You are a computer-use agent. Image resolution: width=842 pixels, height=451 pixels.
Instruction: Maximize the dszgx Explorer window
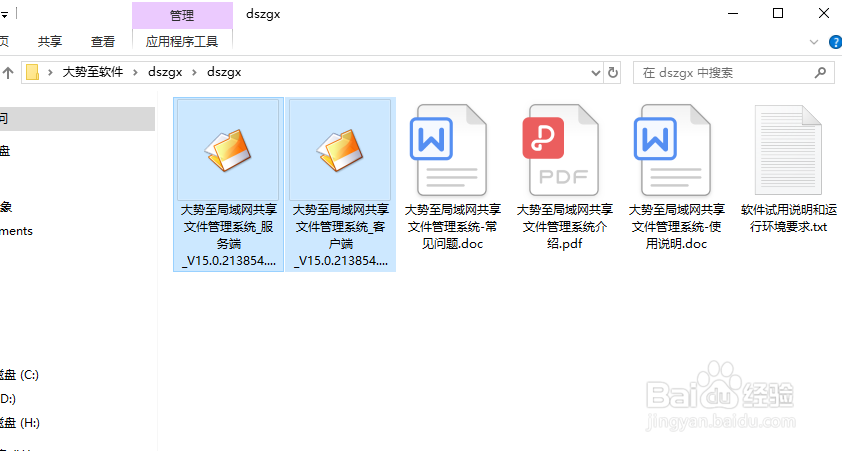[778, 13]
